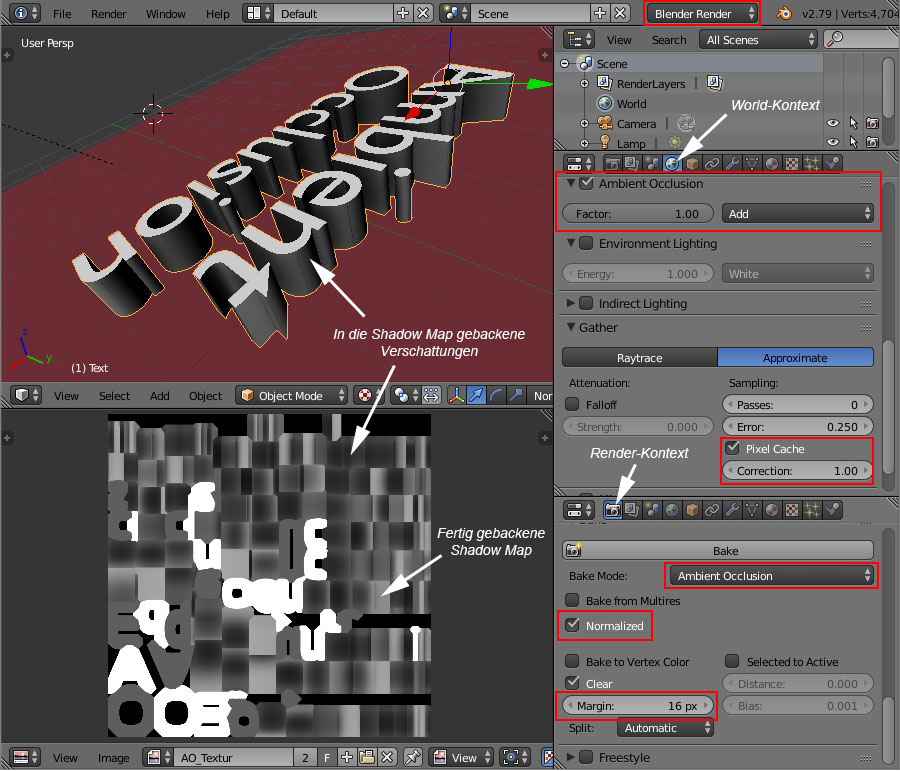Expand the Indirect Lighting panel
900x771 pixels.
coord(571,303)
